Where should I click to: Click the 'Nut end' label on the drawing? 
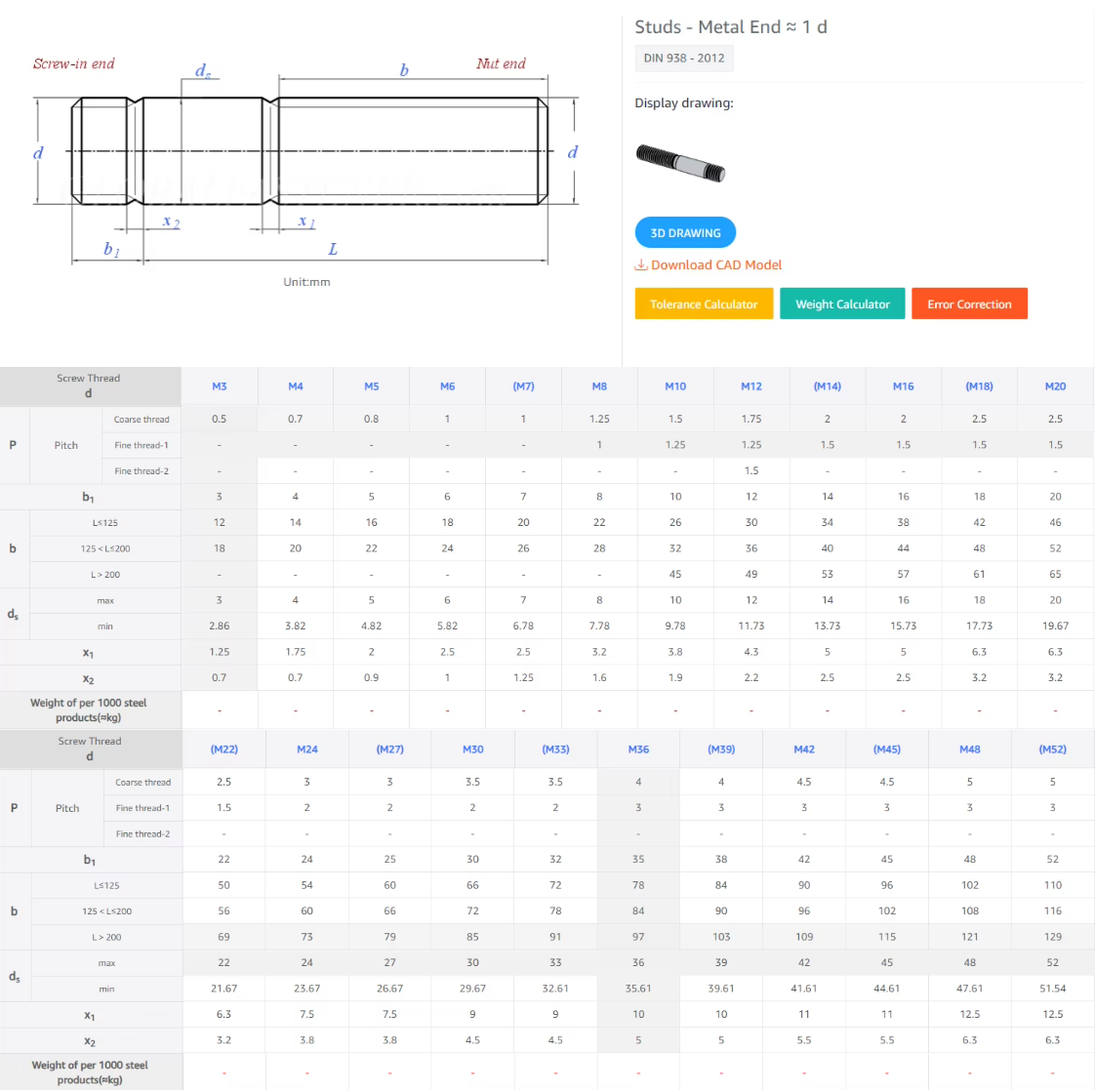pos(501,63)
